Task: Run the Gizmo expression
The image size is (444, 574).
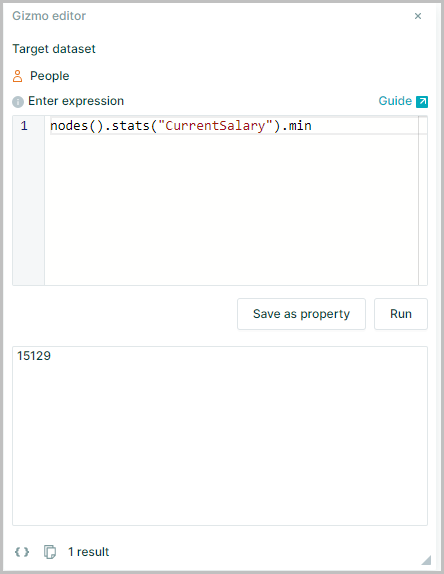Action: (x=401, y=314)
